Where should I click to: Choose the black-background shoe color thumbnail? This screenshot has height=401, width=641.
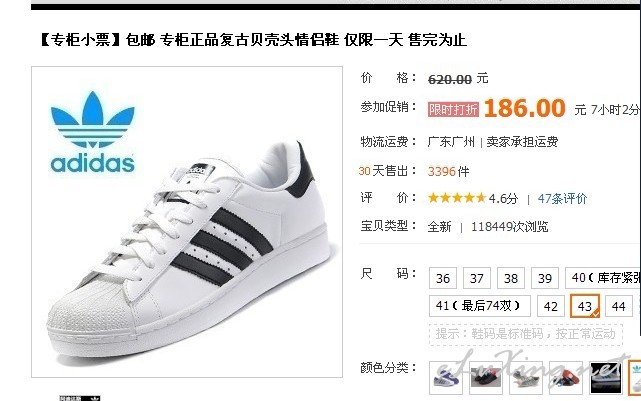606,378
